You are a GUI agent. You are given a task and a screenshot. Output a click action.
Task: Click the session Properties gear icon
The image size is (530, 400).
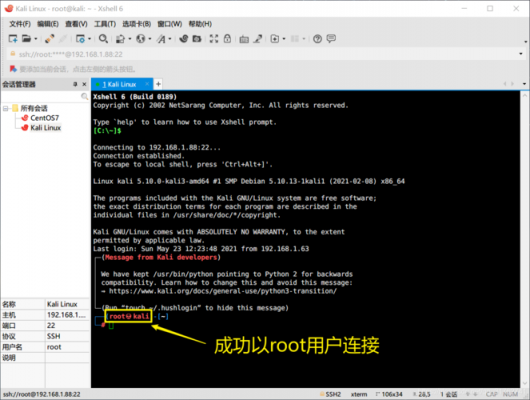click(x=80, y=39)
